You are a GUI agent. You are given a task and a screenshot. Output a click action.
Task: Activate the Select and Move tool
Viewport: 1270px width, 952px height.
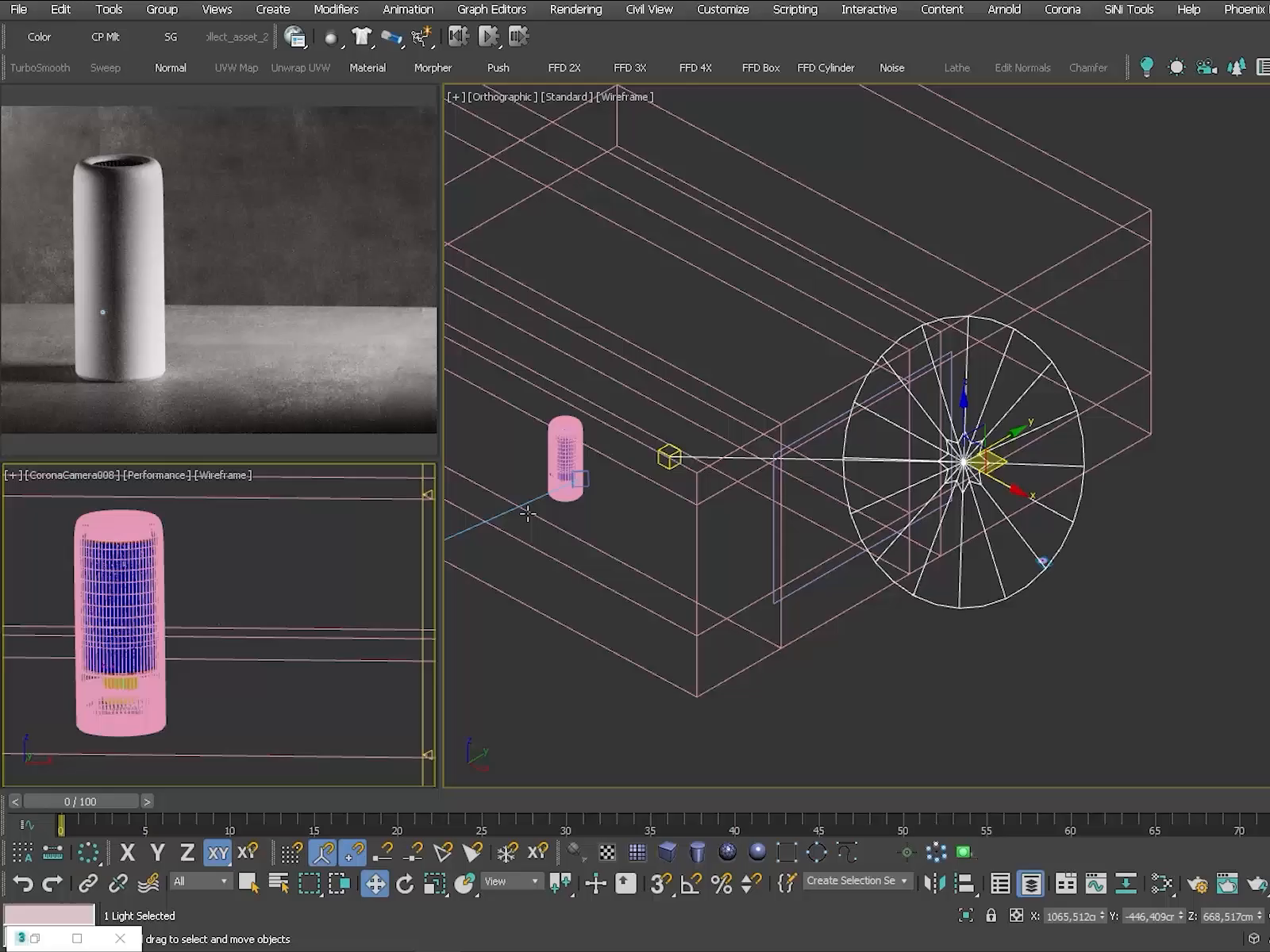375,883
